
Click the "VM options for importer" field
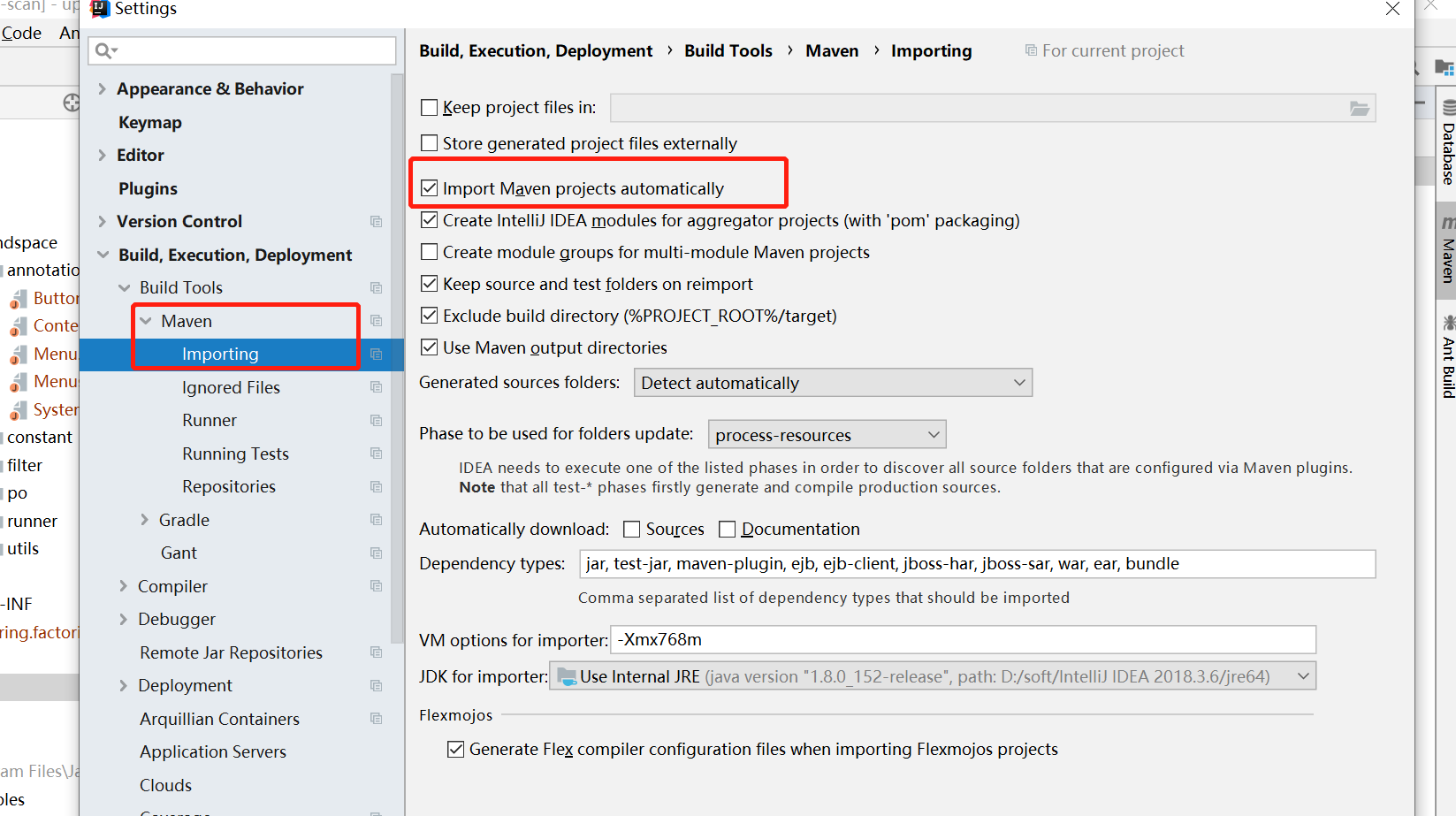[x=963, y=640]
